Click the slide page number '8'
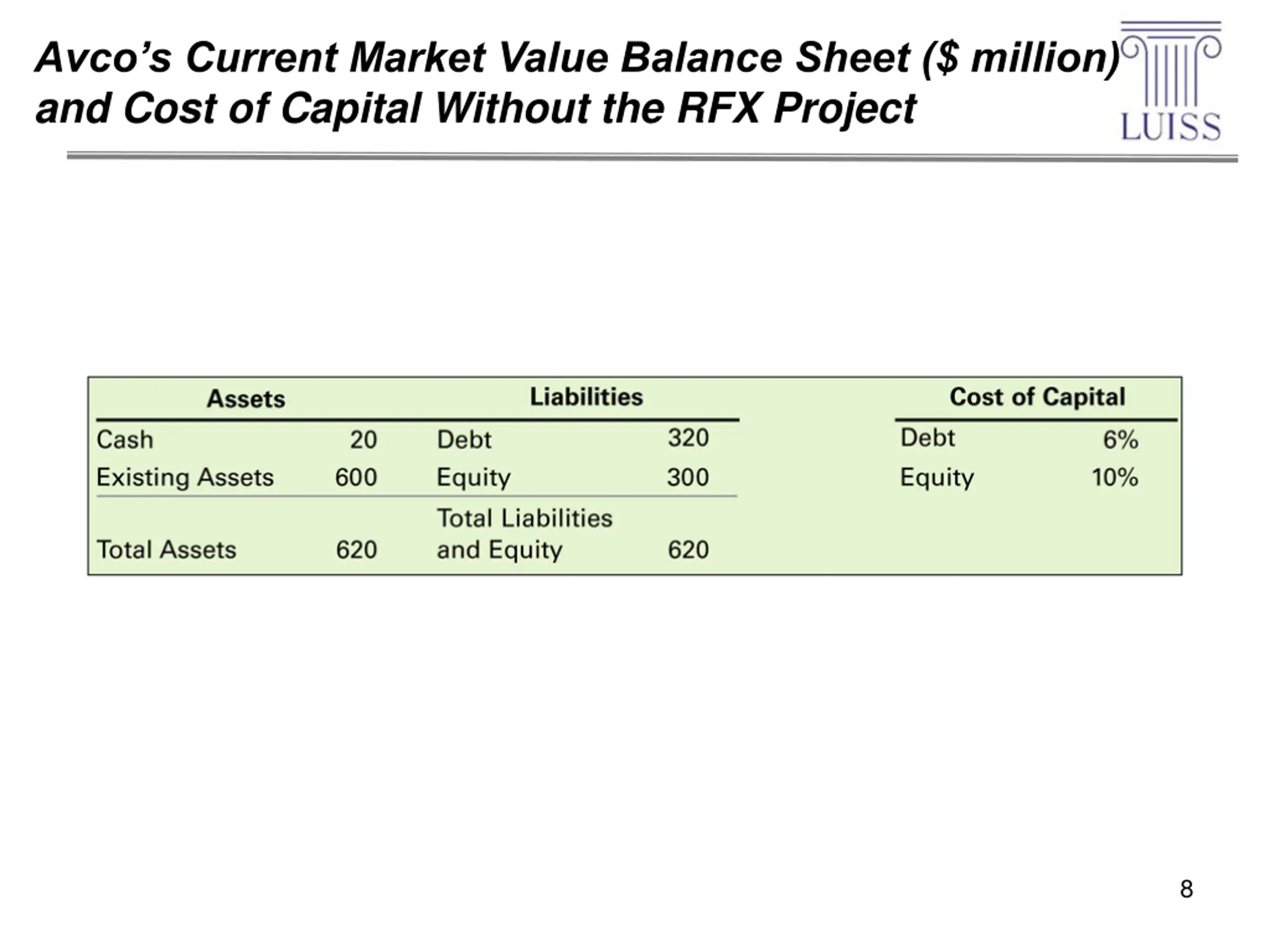The image size is (1270, 952). 1186,889
